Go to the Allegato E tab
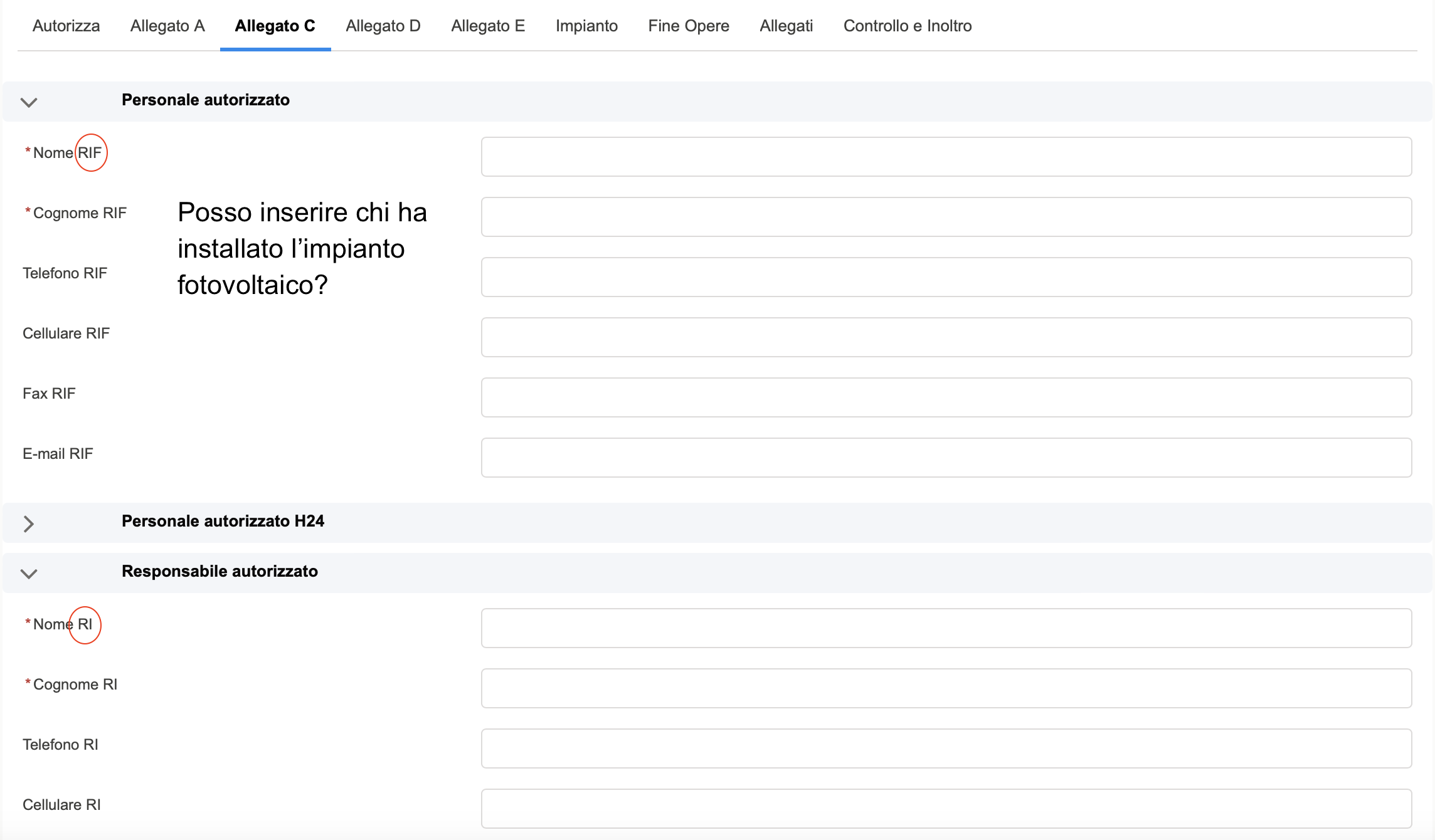The width and height of the screenshot is (1435, 840). click(488, 26)
